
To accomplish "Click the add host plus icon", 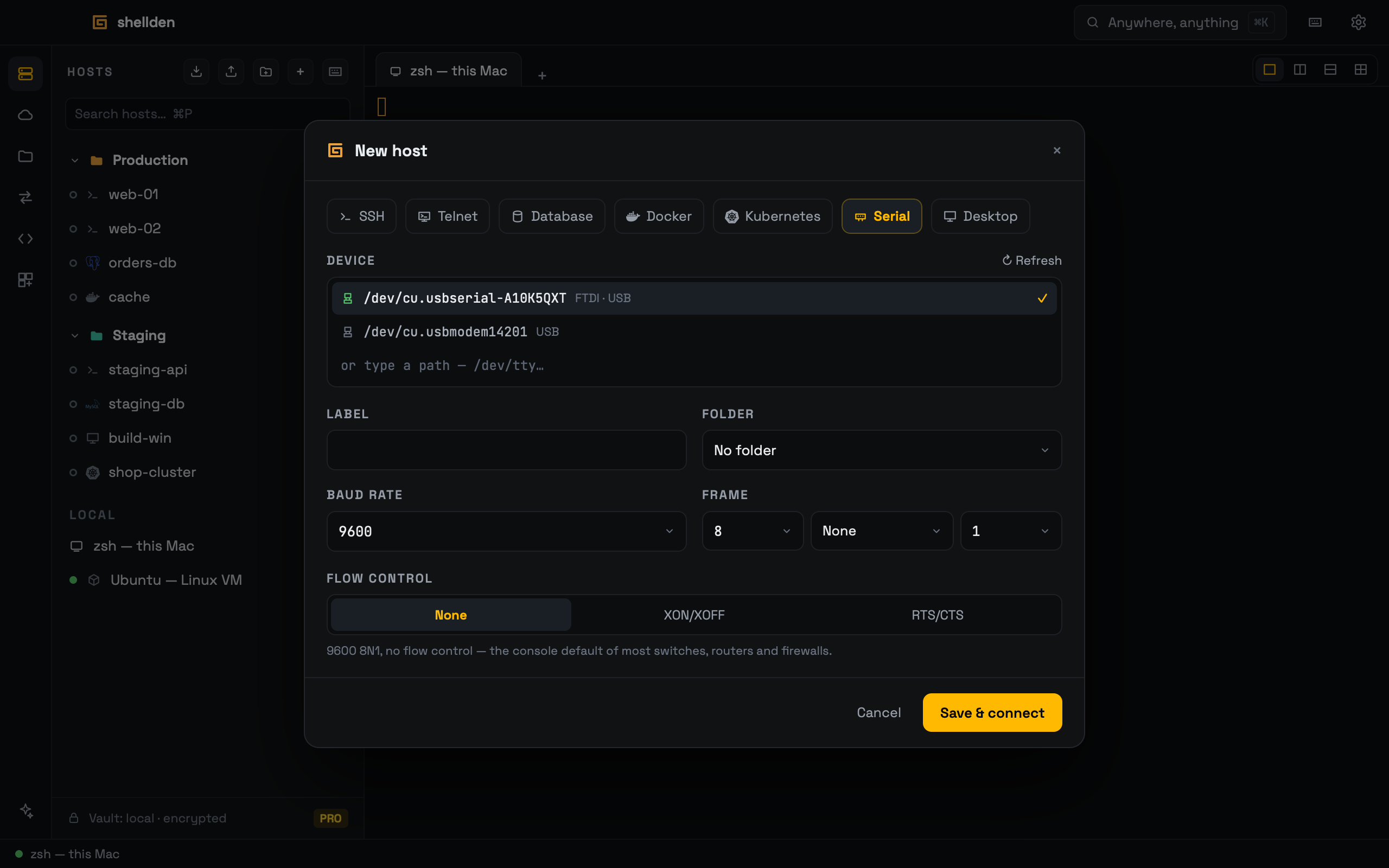I will [x=300, y=72].
